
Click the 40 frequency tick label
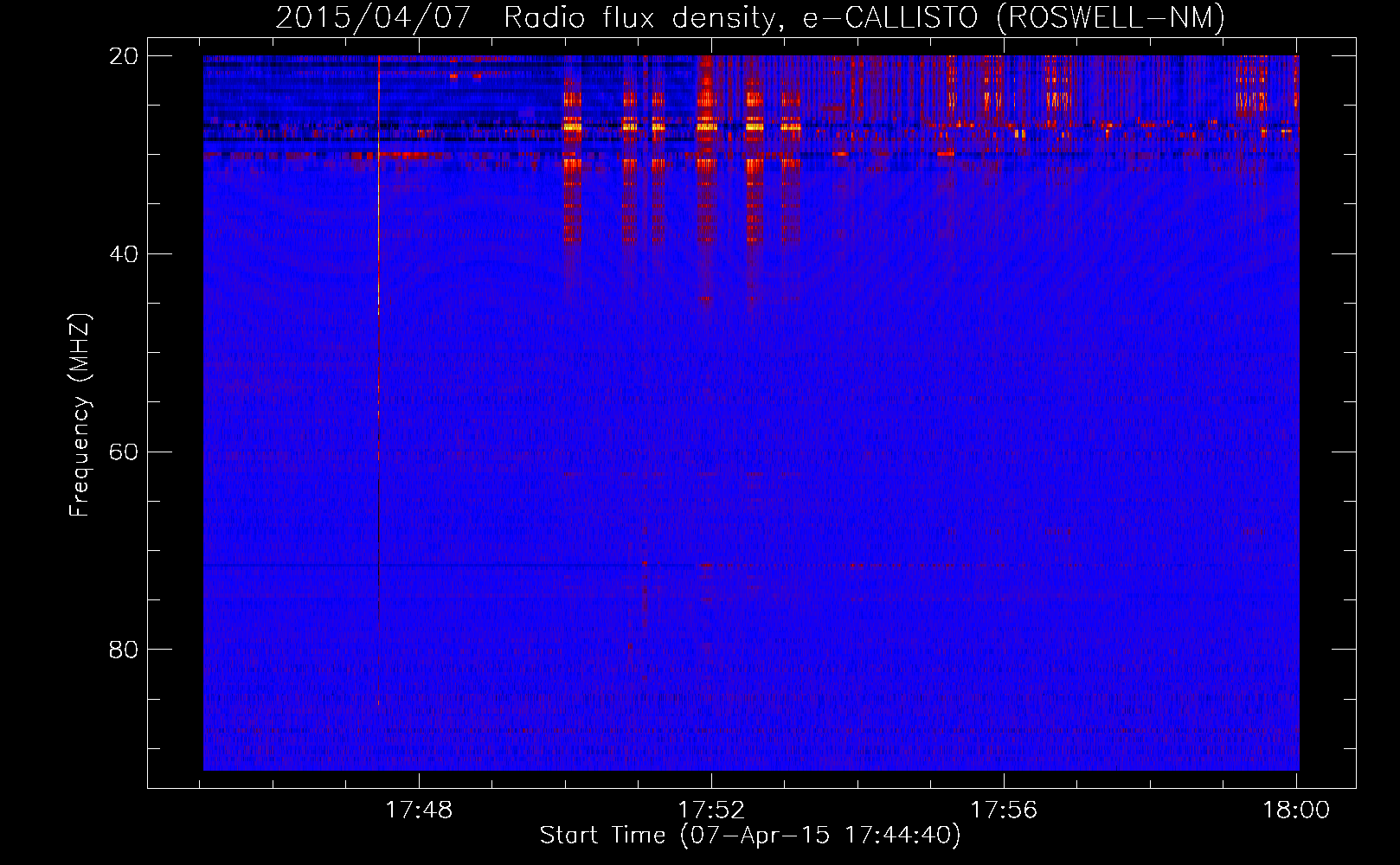[x=124, y=254]
